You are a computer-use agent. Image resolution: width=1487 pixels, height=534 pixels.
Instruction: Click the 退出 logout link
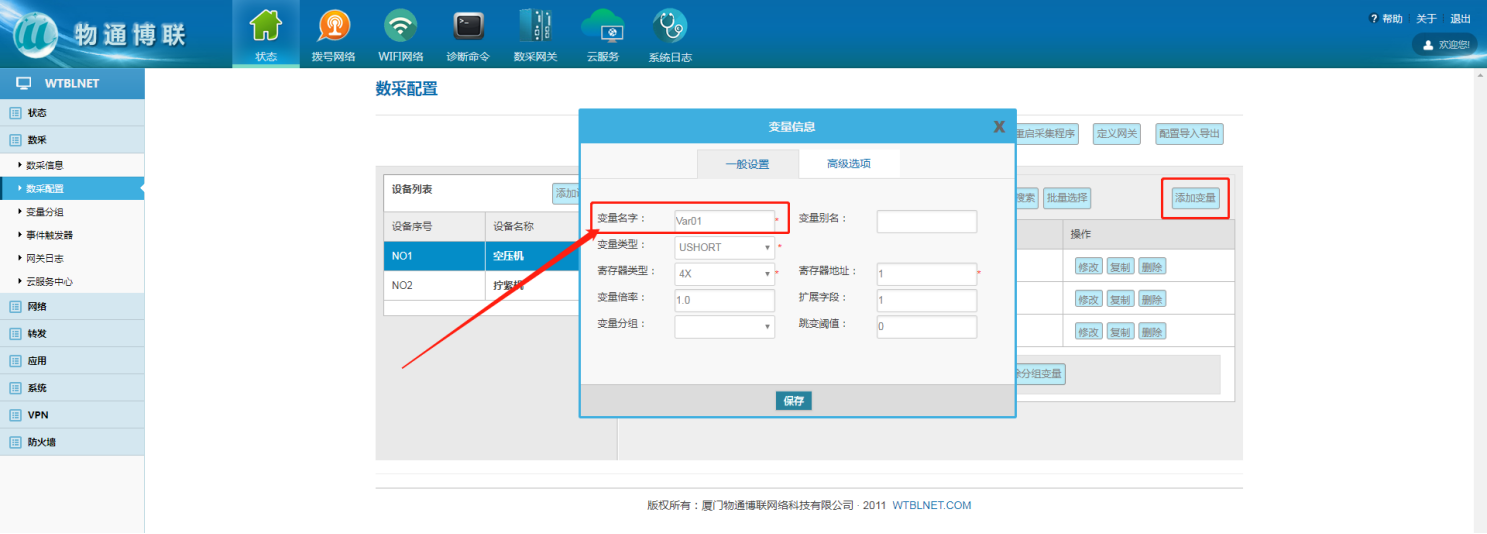click(1460, 19)
